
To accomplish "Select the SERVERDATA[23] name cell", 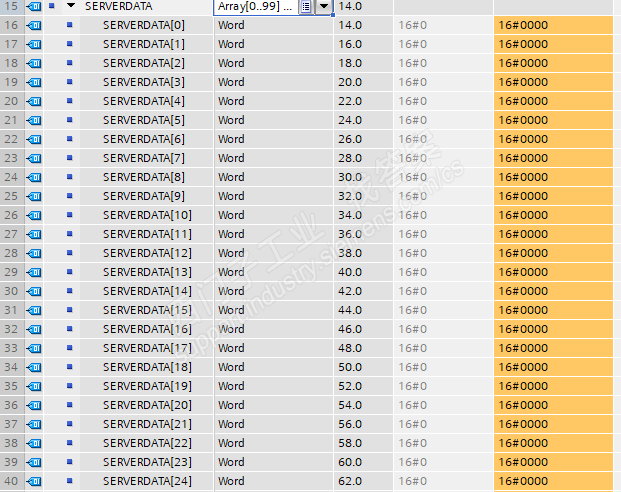I will (147, 463).
